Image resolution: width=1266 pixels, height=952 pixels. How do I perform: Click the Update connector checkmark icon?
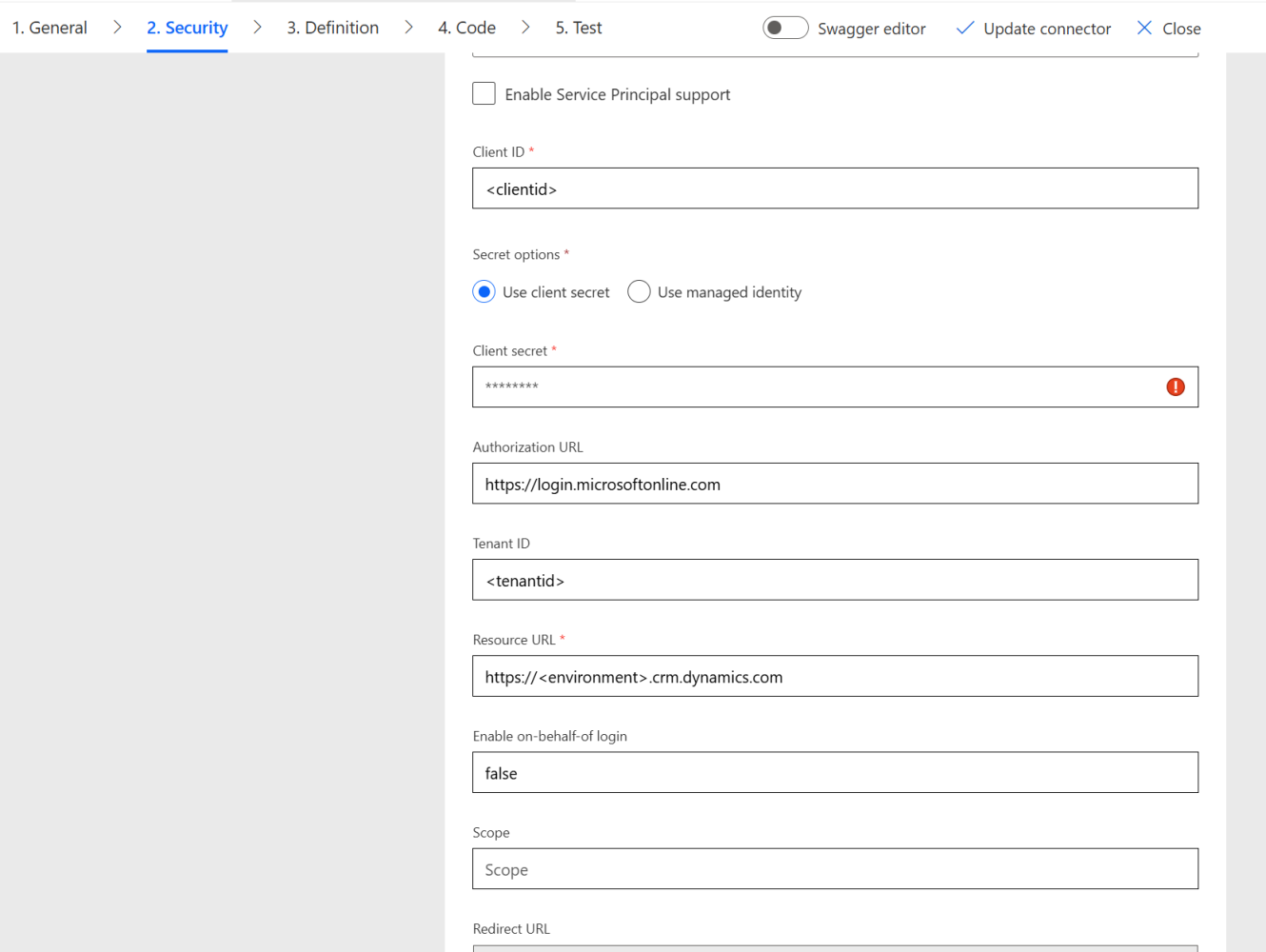[964, 29]
